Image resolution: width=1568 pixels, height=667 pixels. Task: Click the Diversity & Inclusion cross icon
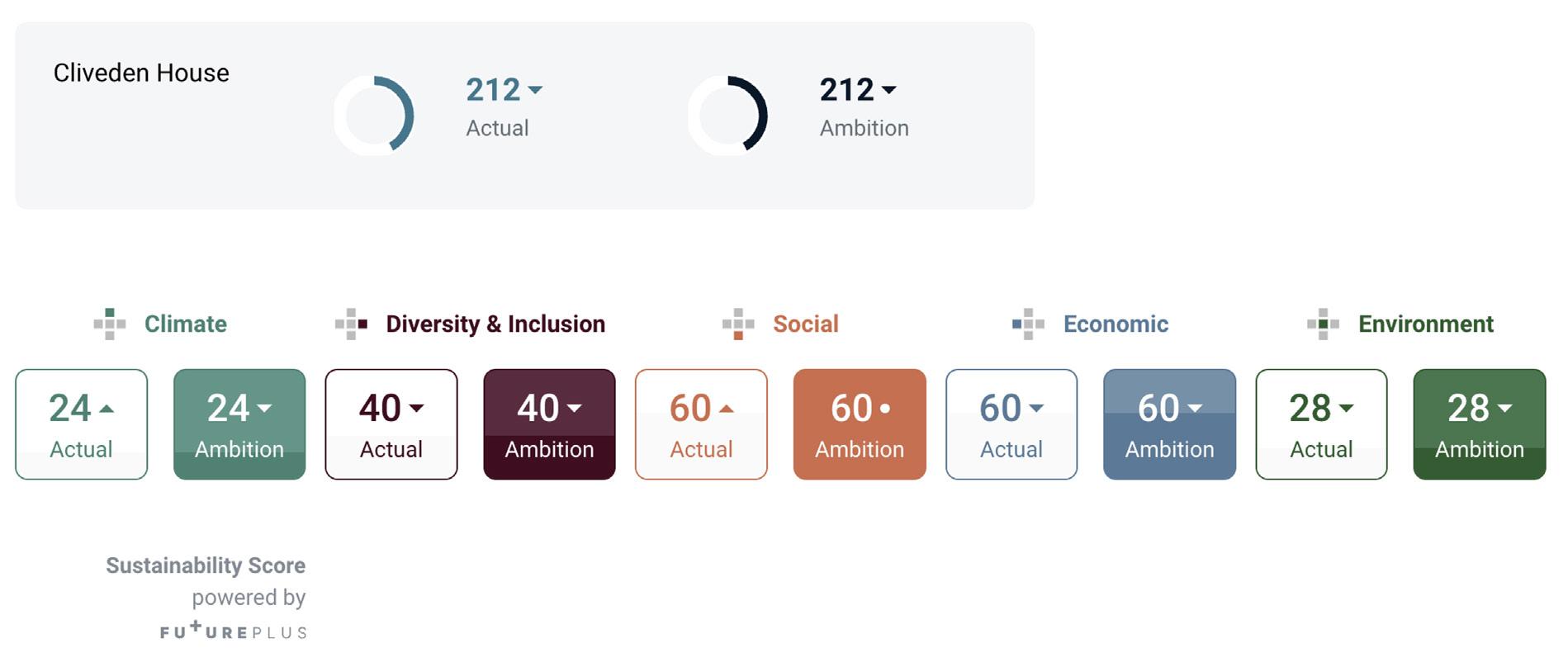351,324
